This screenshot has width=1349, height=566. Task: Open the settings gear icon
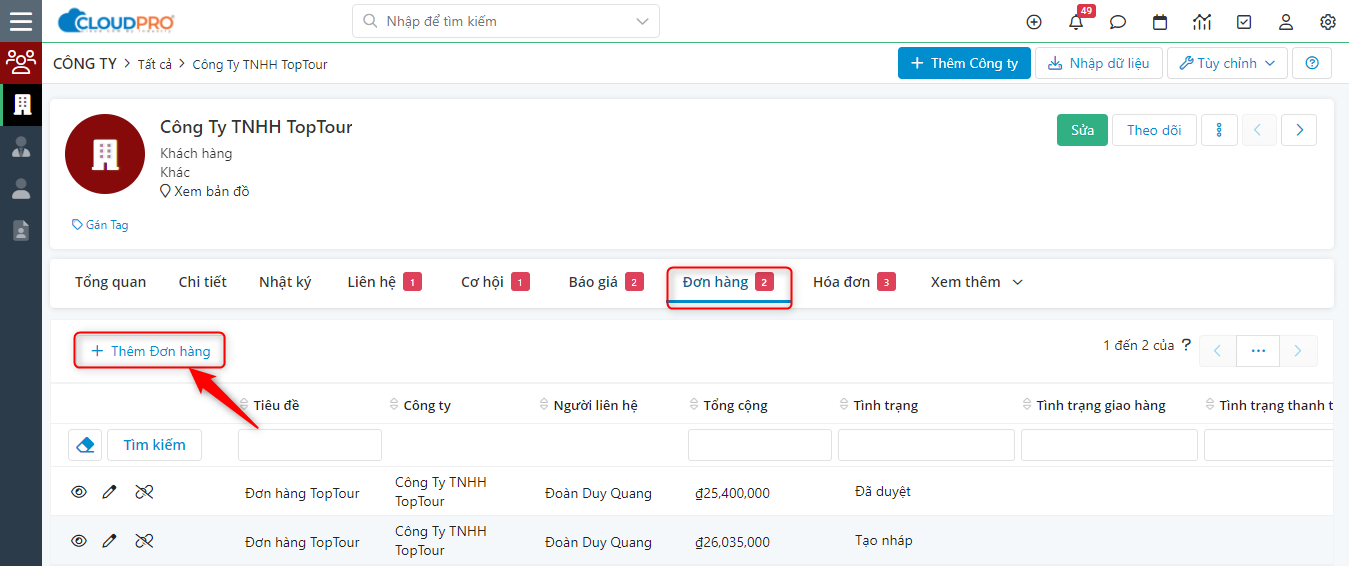pyautogui.click(x=1328, y=22)
